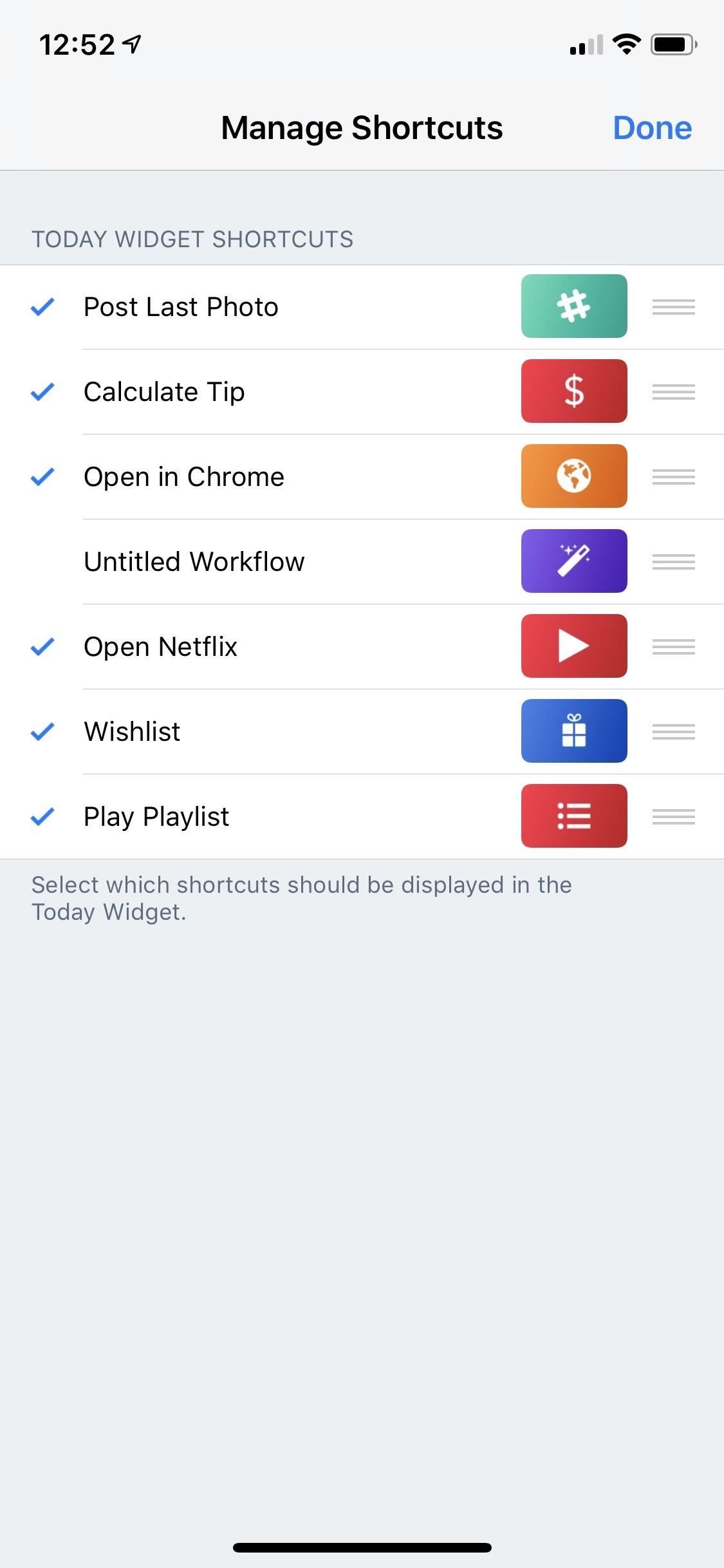This screenshot has width=724, height=1568.
Task: Tap the reorder handle next to Wishlist
Action: [x=673, y=732]
